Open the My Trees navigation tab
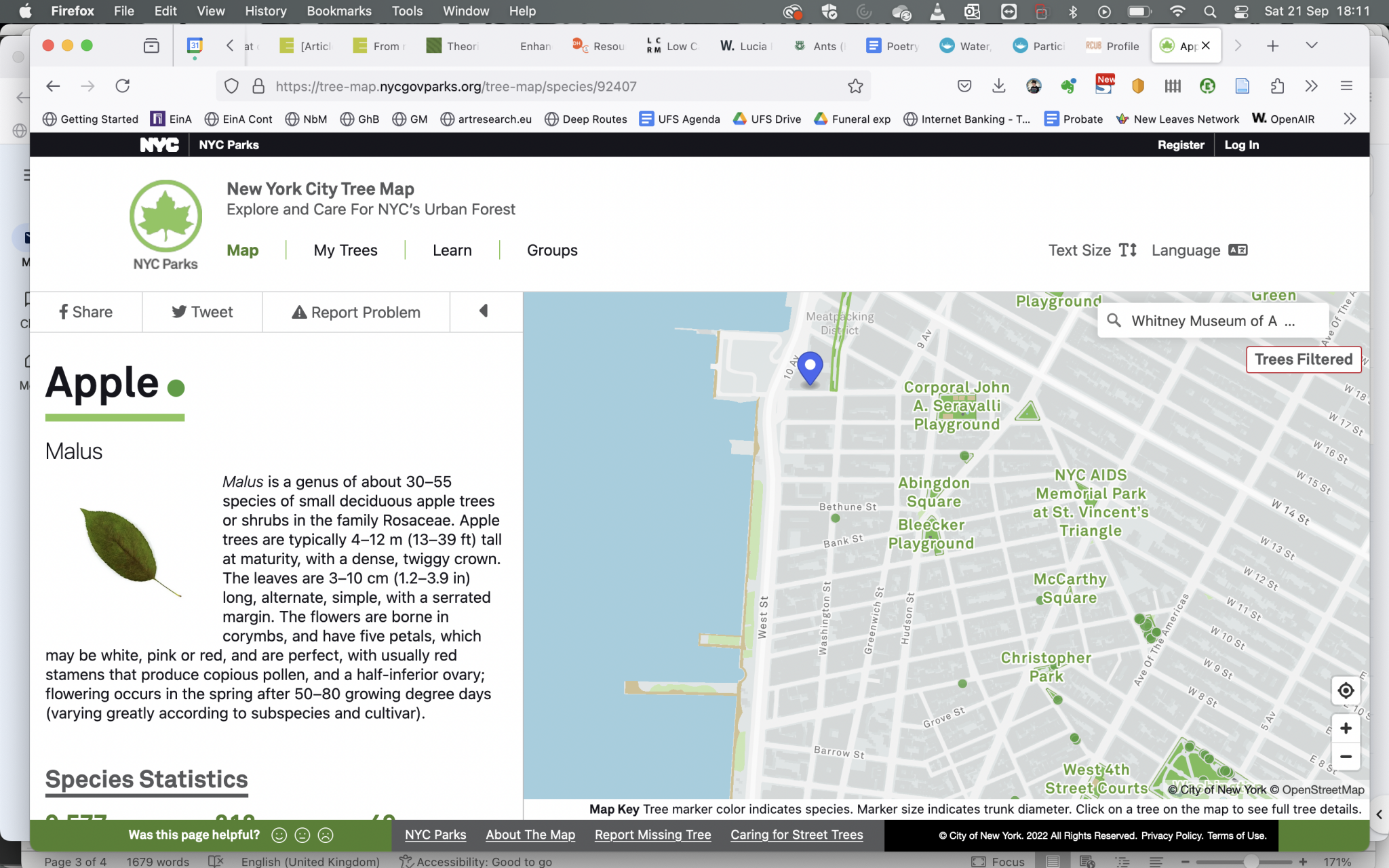Image resolution: width=1389 pixels, height=868 pixels. tap(345, 250)
